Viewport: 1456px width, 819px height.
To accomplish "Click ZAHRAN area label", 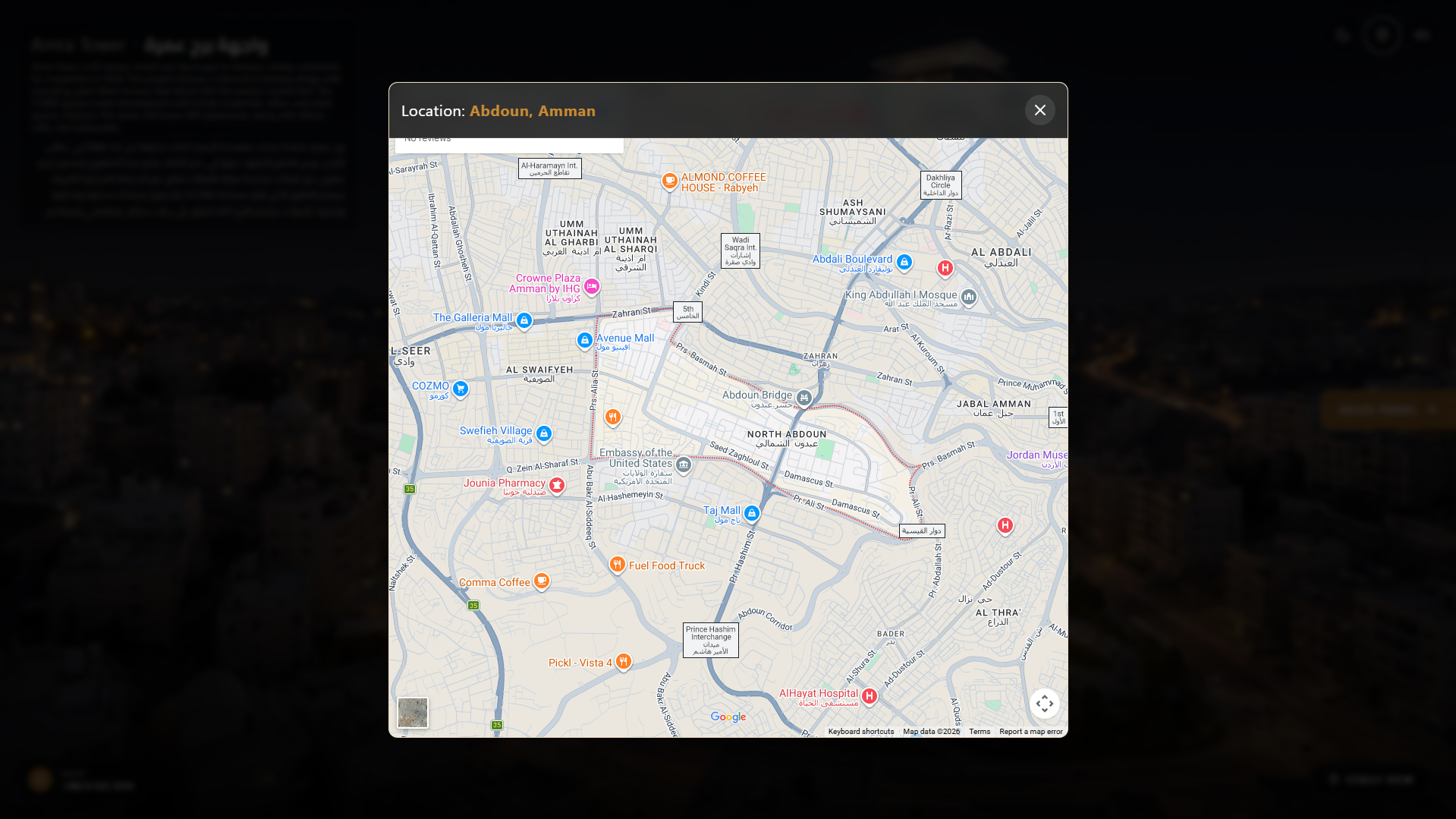I will (x=820, y=360).
